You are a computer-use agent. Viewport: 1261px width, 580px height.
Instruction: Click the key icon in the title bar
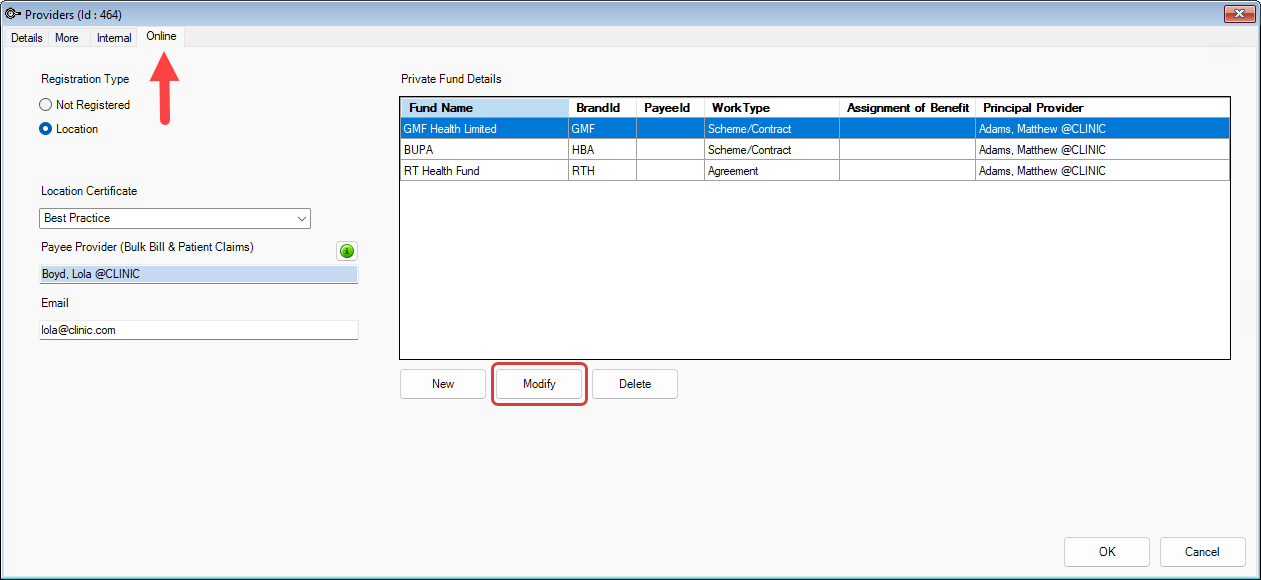point(13,13)
